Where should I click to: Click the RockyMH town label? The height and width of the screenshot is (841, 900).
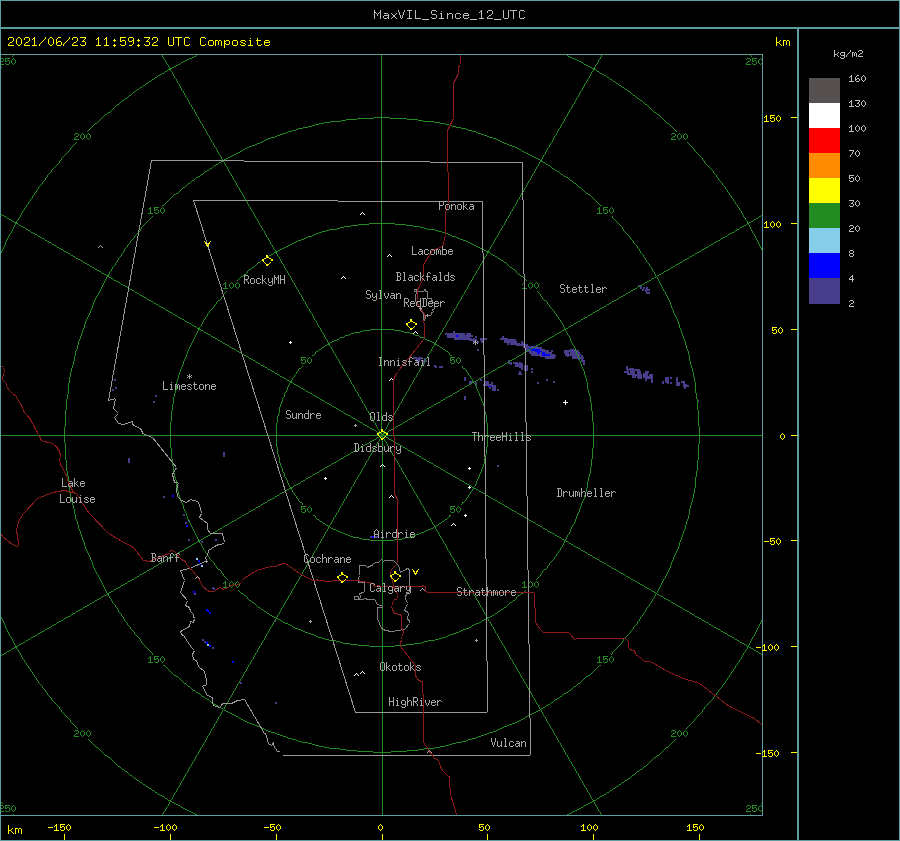point(264,280)
